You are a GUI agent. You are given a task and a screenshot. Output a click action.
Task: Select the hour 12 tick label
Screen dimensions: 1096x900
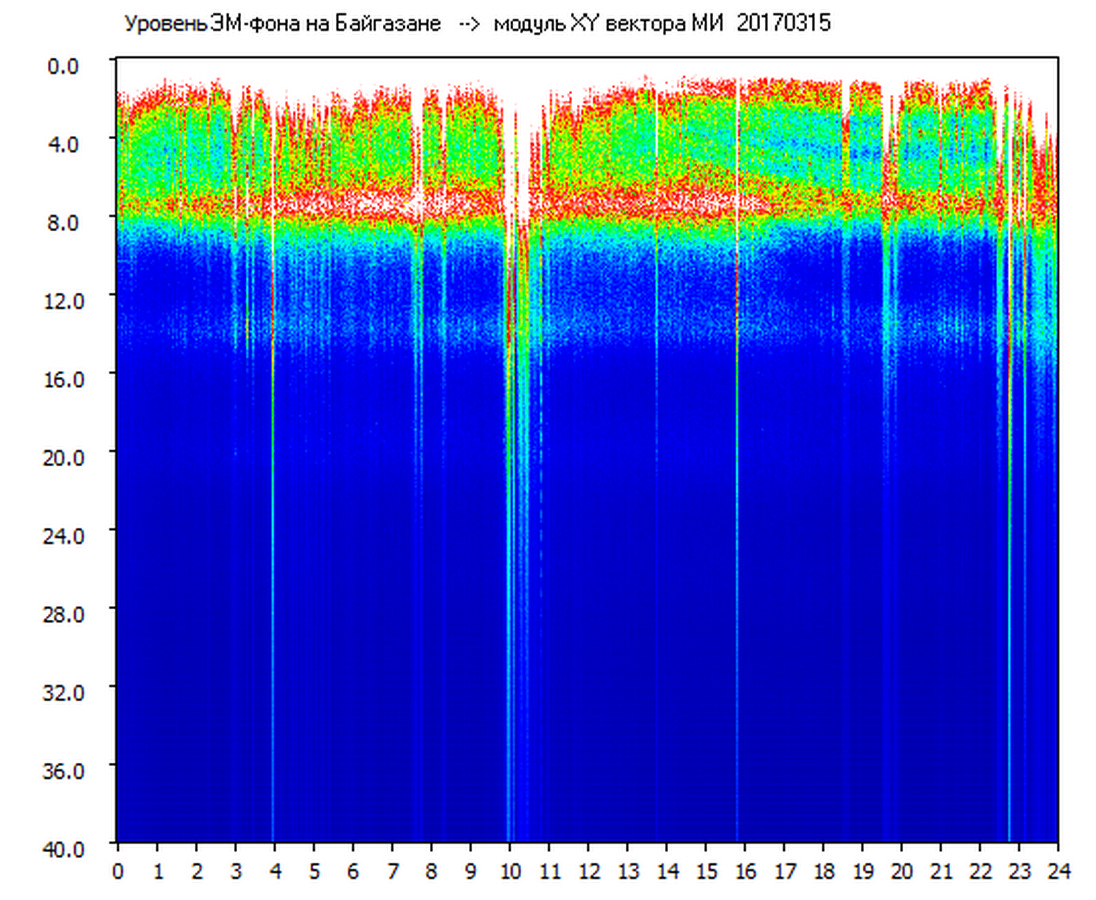tap(588, 871)
